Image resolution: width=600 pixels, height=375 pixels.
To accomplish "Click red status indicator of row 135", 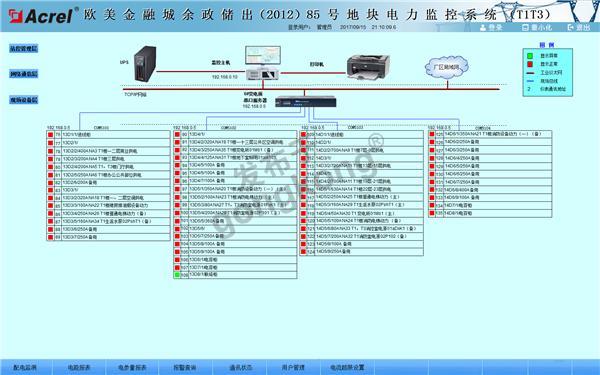I will [x=432, y=213].
